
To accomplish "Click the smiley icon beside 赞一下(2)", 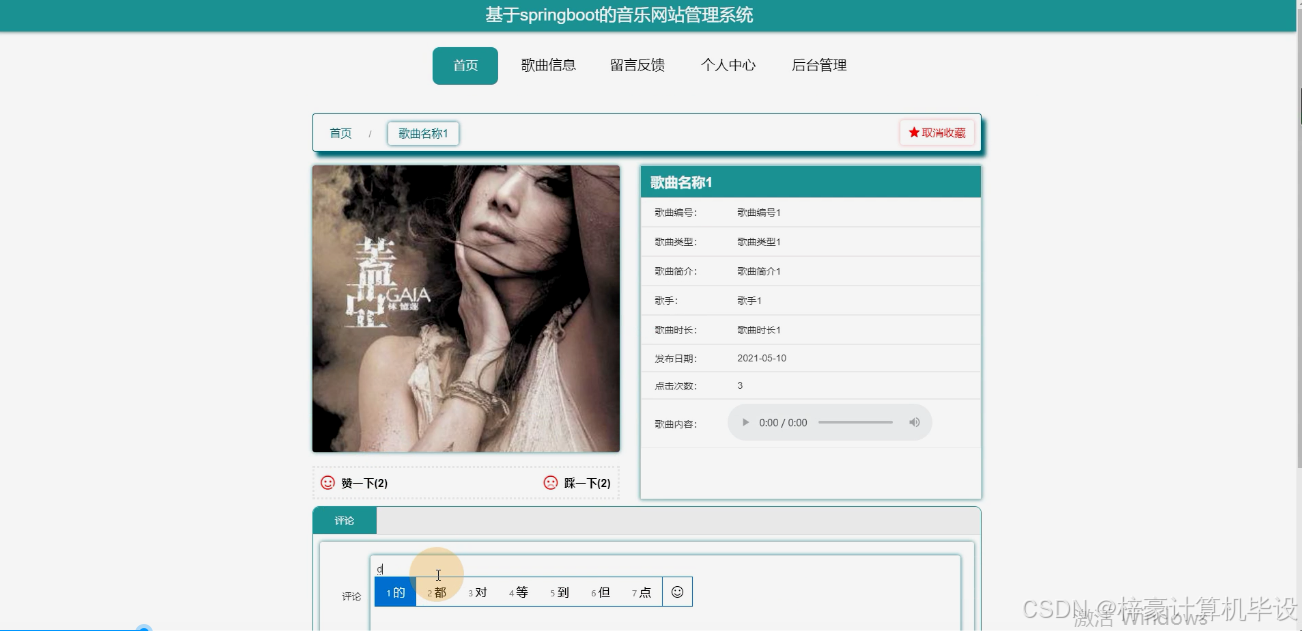I will click(325, 482).
